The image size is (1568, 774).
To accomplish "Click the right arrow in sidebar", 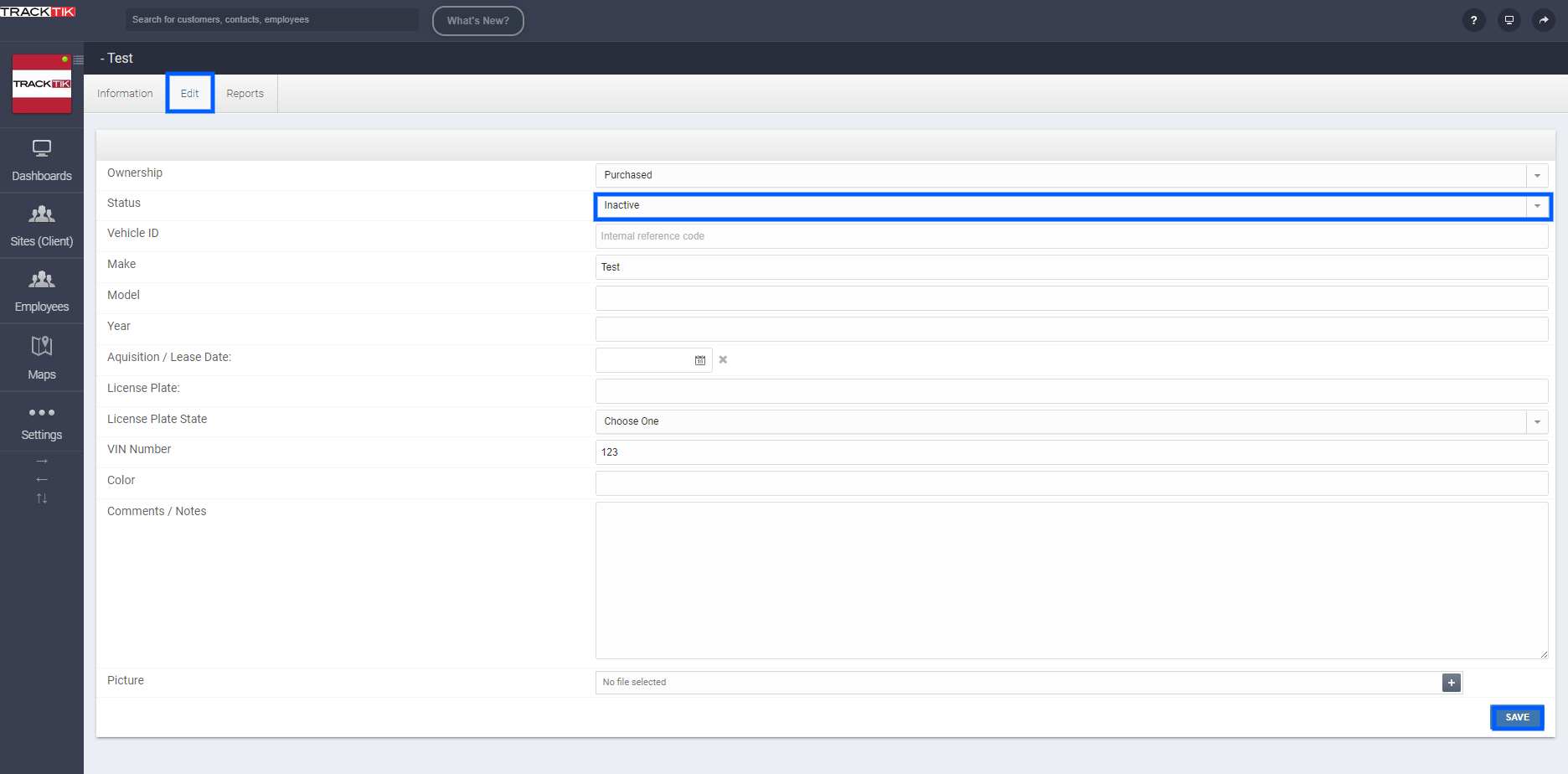I will (x=42, y=462).
